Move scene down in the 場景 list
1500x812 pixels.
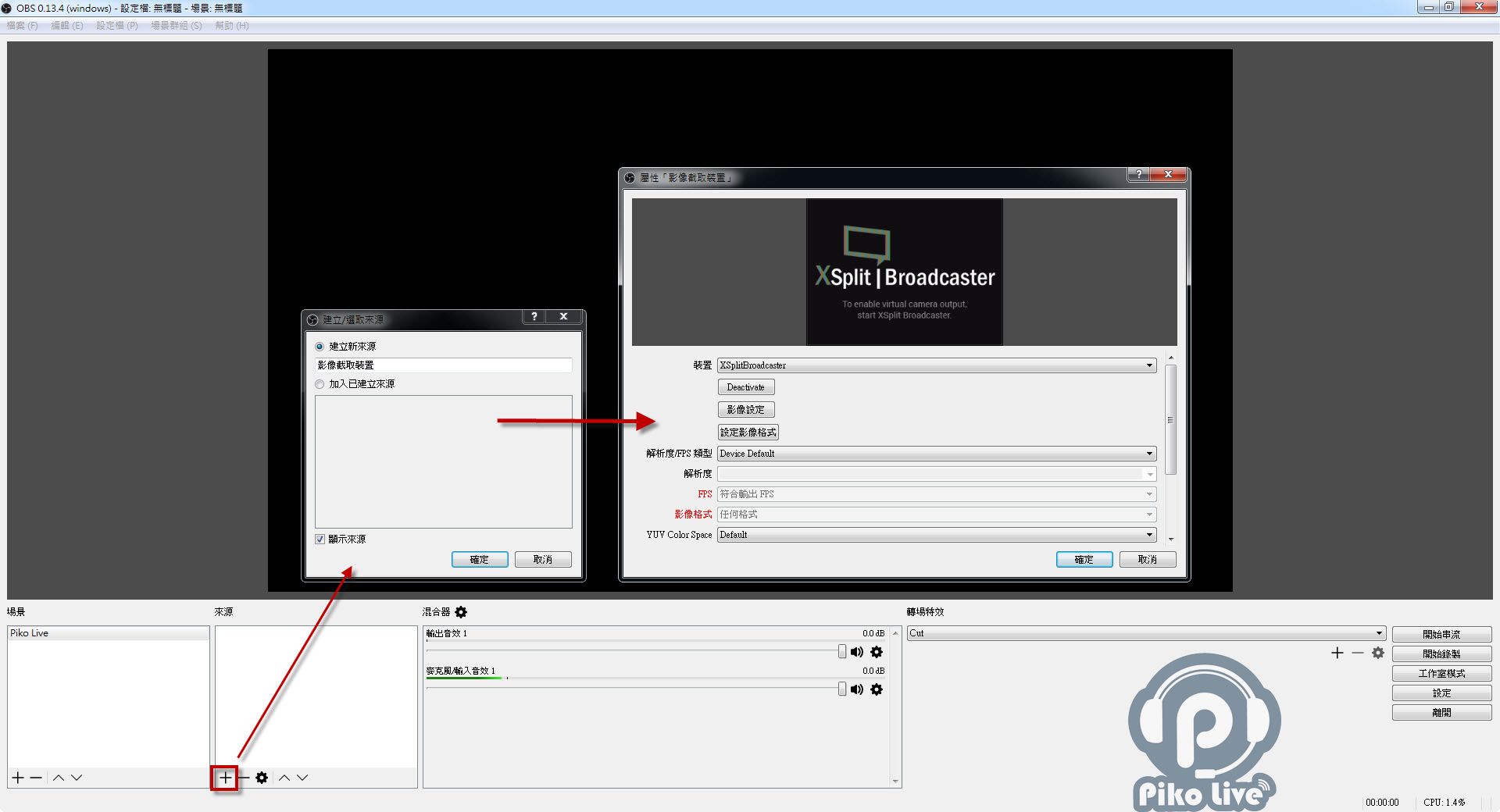(x=77, y=778)
